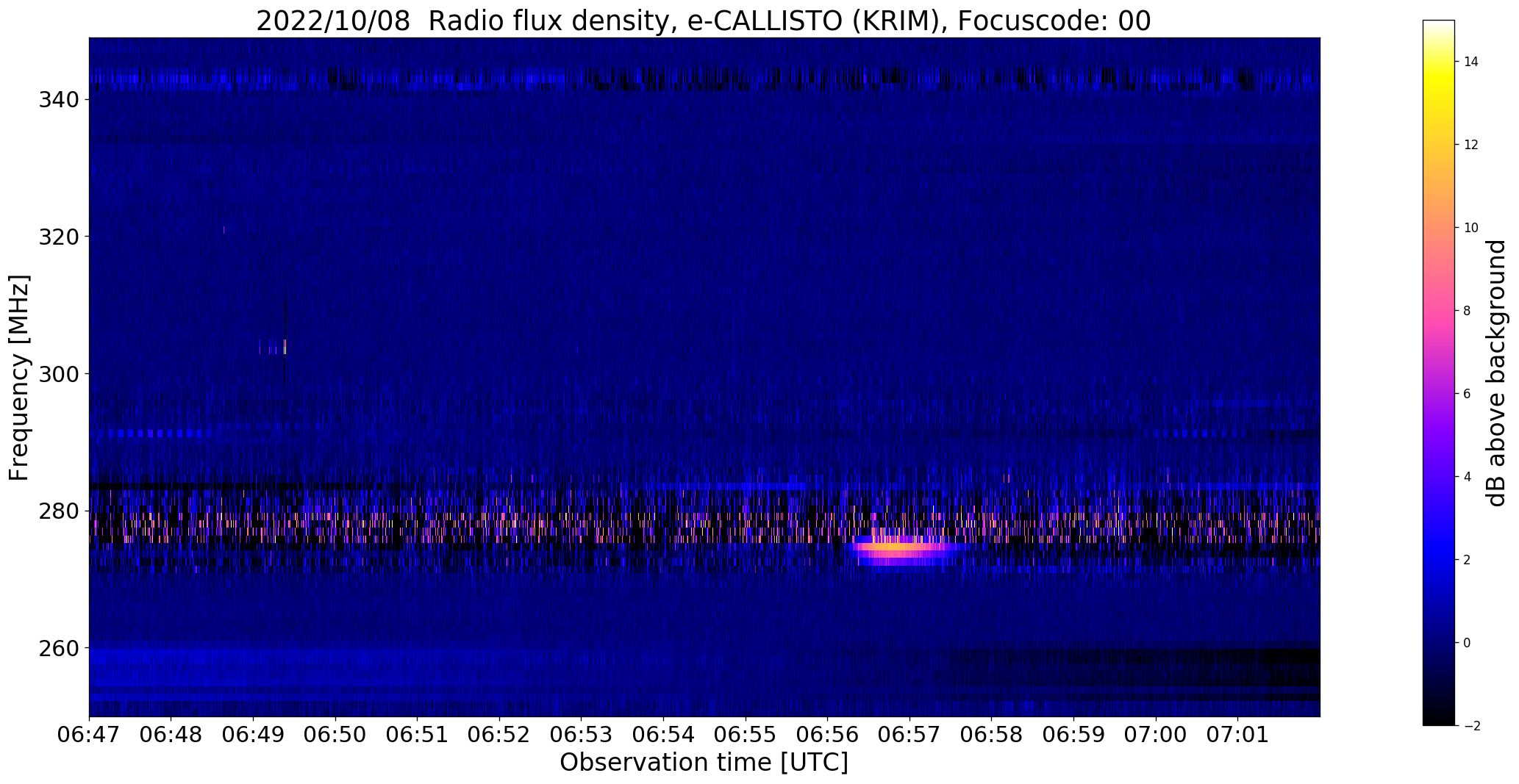This screenshot has height=784, width=1519.
Task: Click the 06:50 time tick label
Action: [x=335, y=736]
